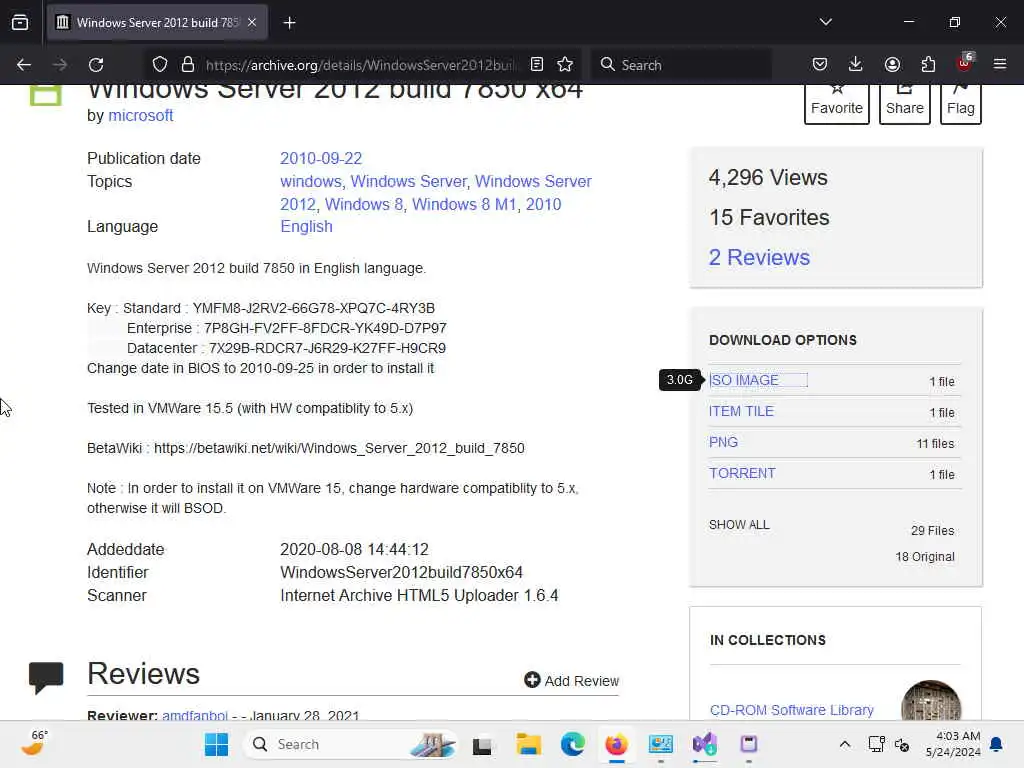Open the 'windows' topic link
1024x768 pixels.
(311, 182)
